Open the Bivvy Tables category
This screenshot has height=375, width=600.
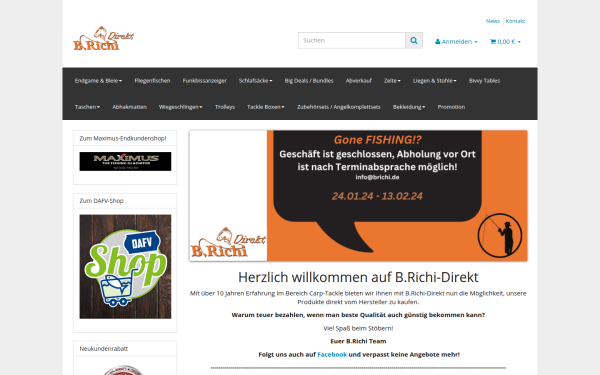pyautogui.click(x=484, y=81)
